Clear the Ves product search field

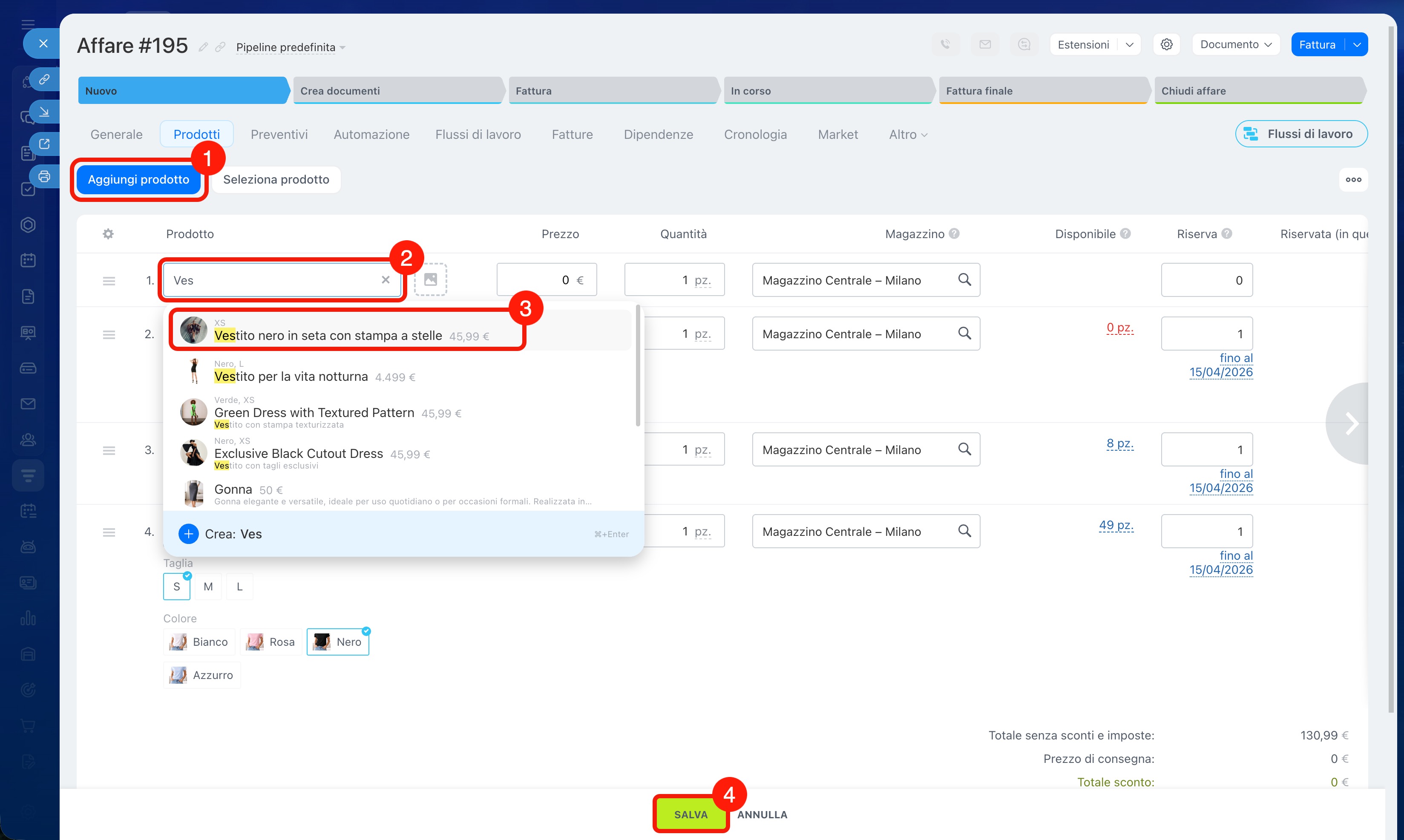point(386,279)
